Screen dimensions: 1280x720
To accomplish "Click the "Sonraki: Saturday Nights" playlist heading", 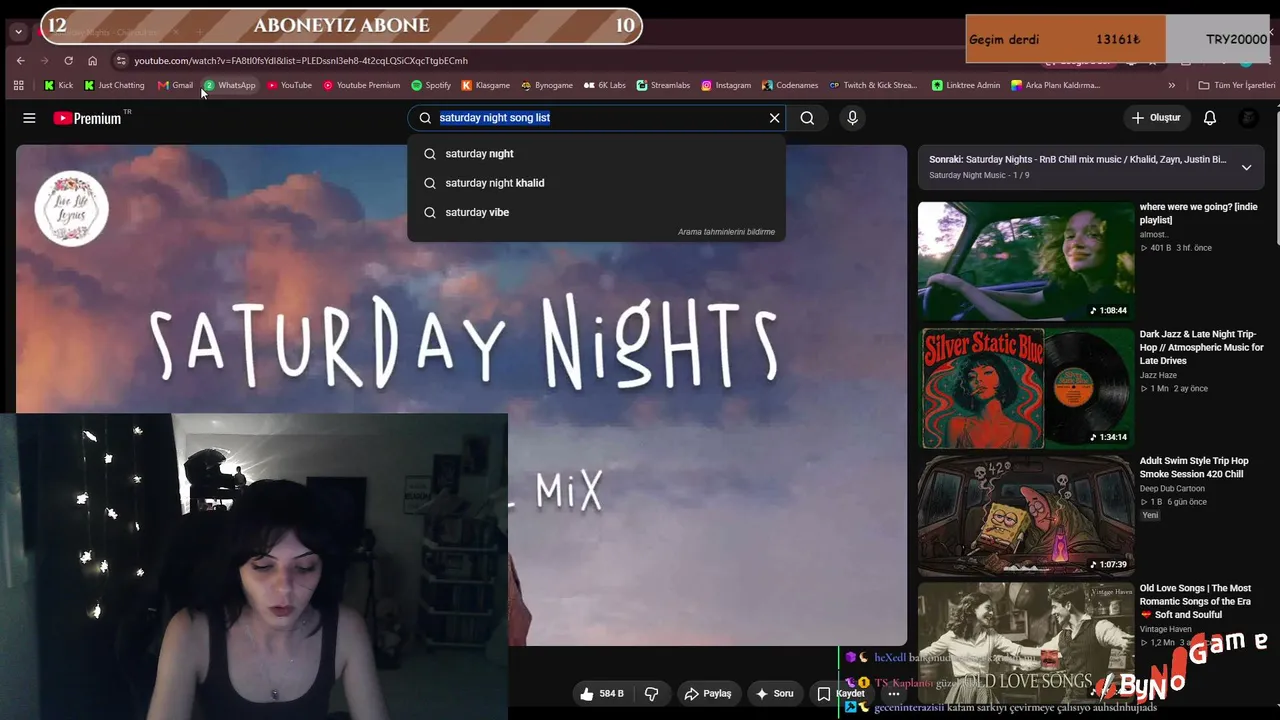I will [x=1077, y=160].
